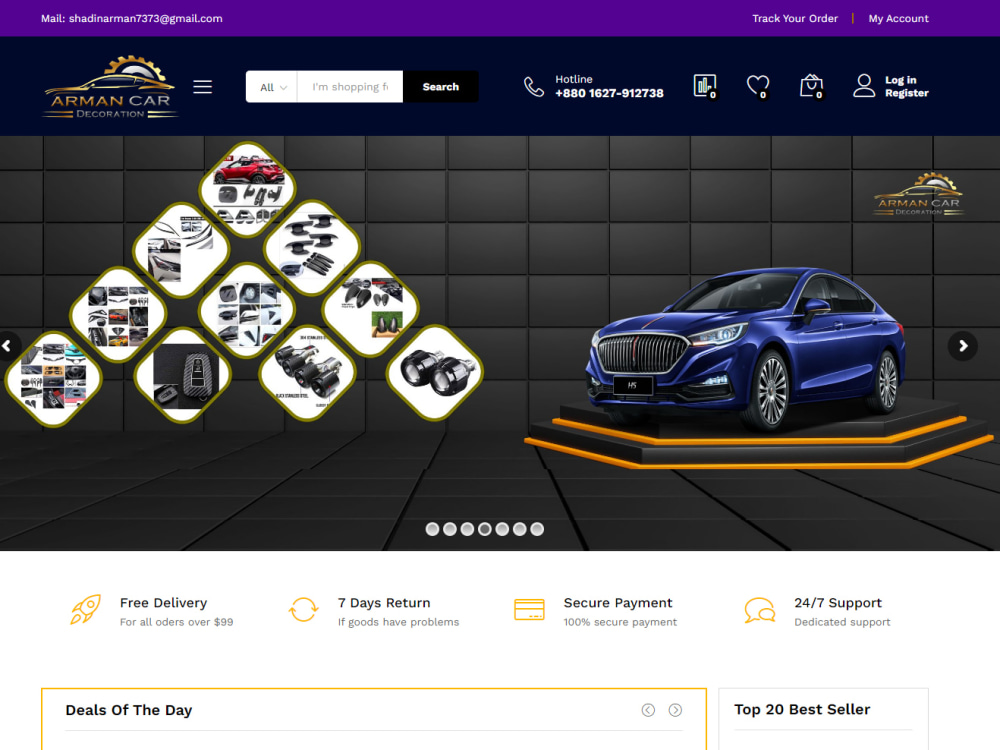Image resolution: width=1000 pixels, height=750 pixels.
Task: Go to previous slide arrow
Action: pyautogui.click(x=8, y=346)
